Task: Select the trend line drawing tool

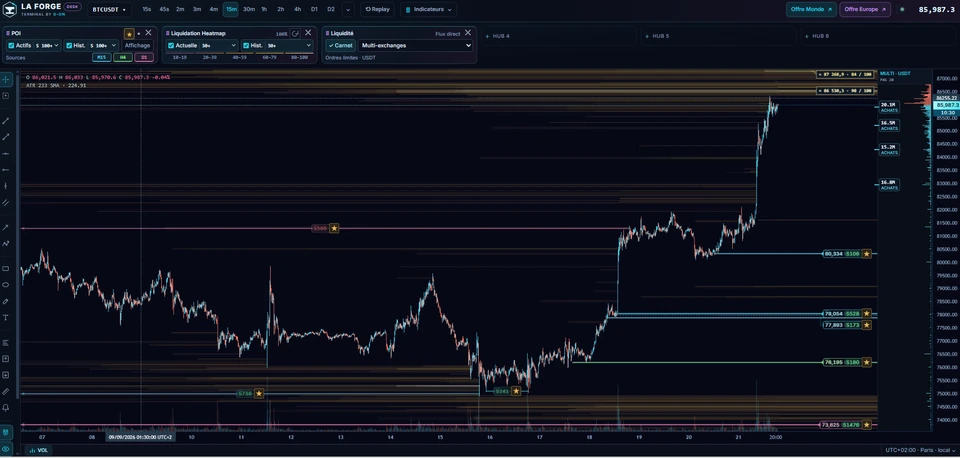Action: pyautogui.click(x=6, y=121)
